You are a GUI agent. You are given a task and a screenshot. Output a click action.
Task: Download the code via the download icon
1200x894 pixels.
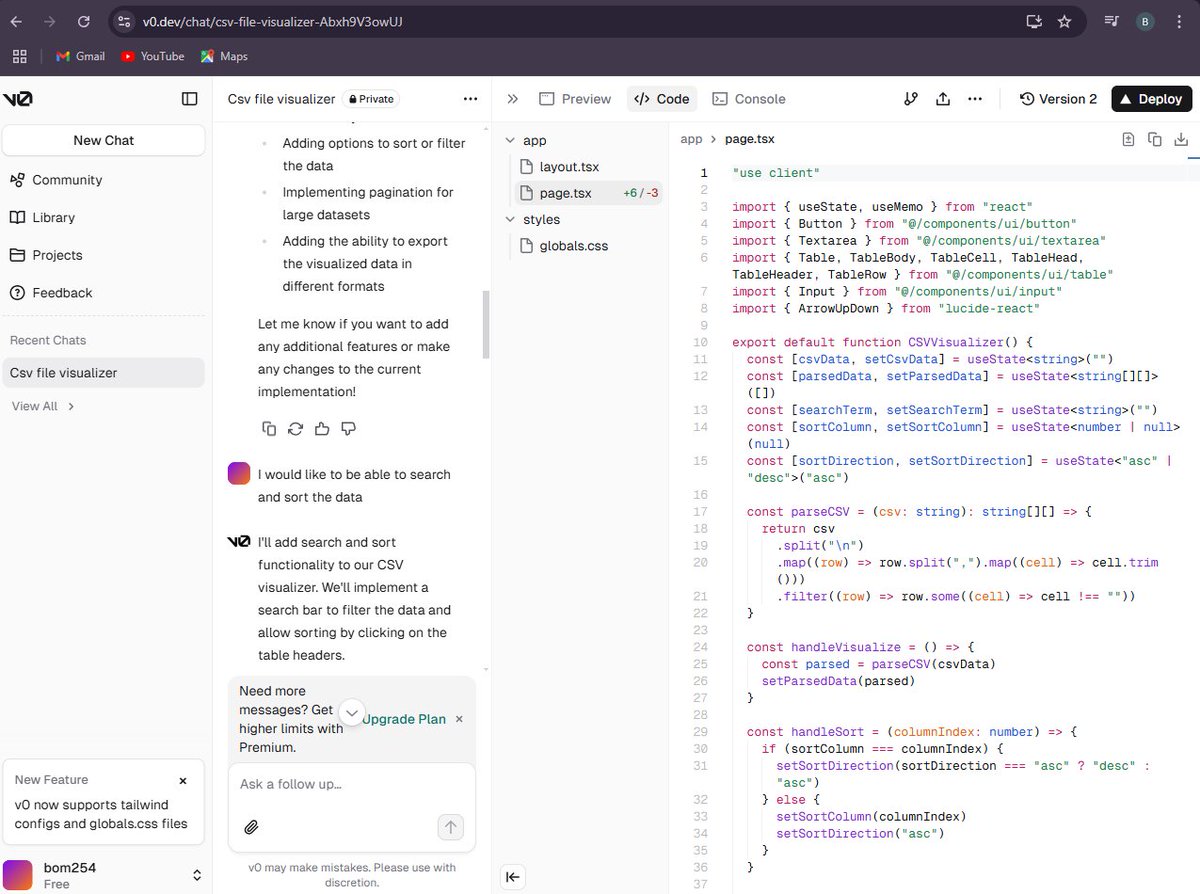(x=1182, y=140)
